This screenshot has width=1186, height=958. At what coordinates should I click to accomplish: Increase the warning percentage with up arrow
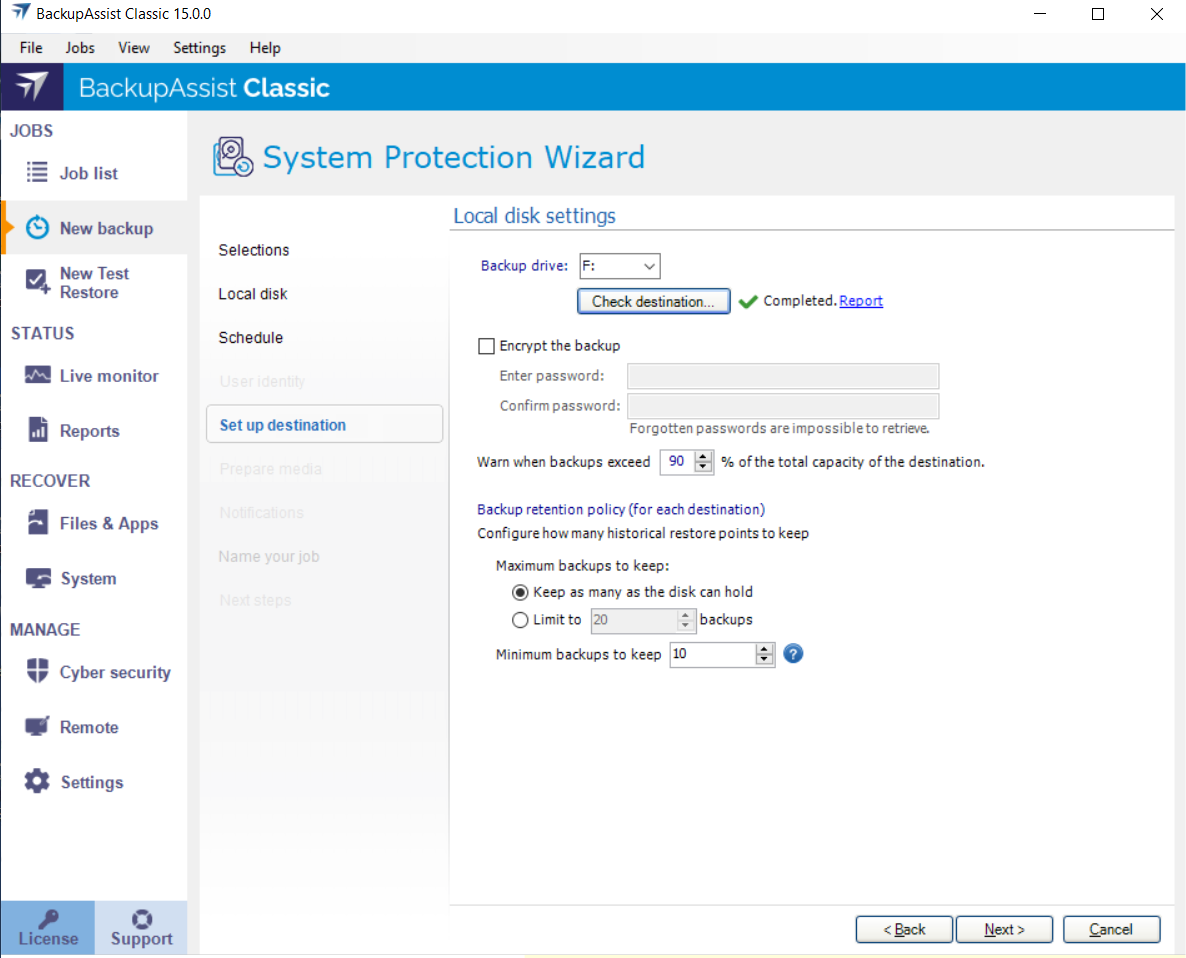coord(703,456)
